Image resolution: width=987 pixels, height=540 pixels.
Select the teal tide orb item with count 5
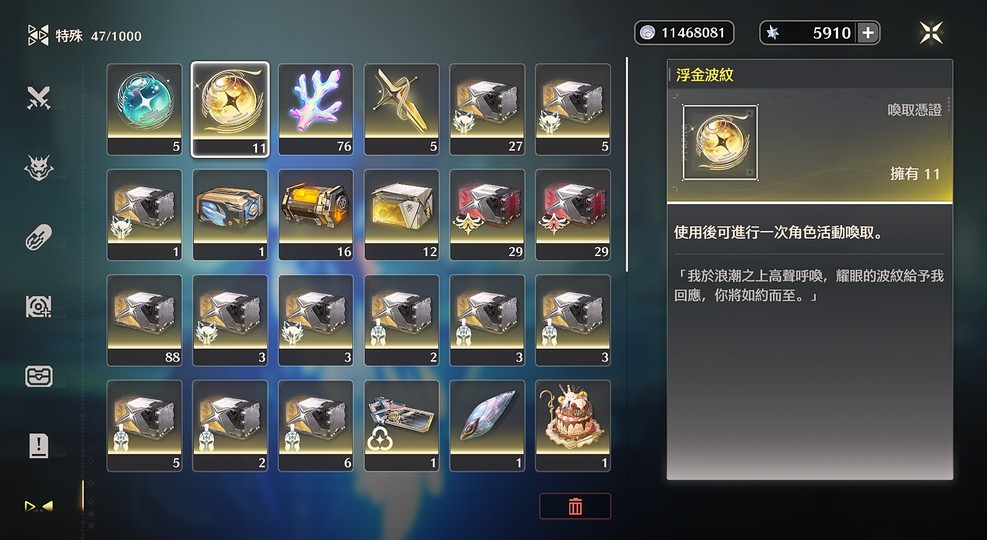pos(144,110)
